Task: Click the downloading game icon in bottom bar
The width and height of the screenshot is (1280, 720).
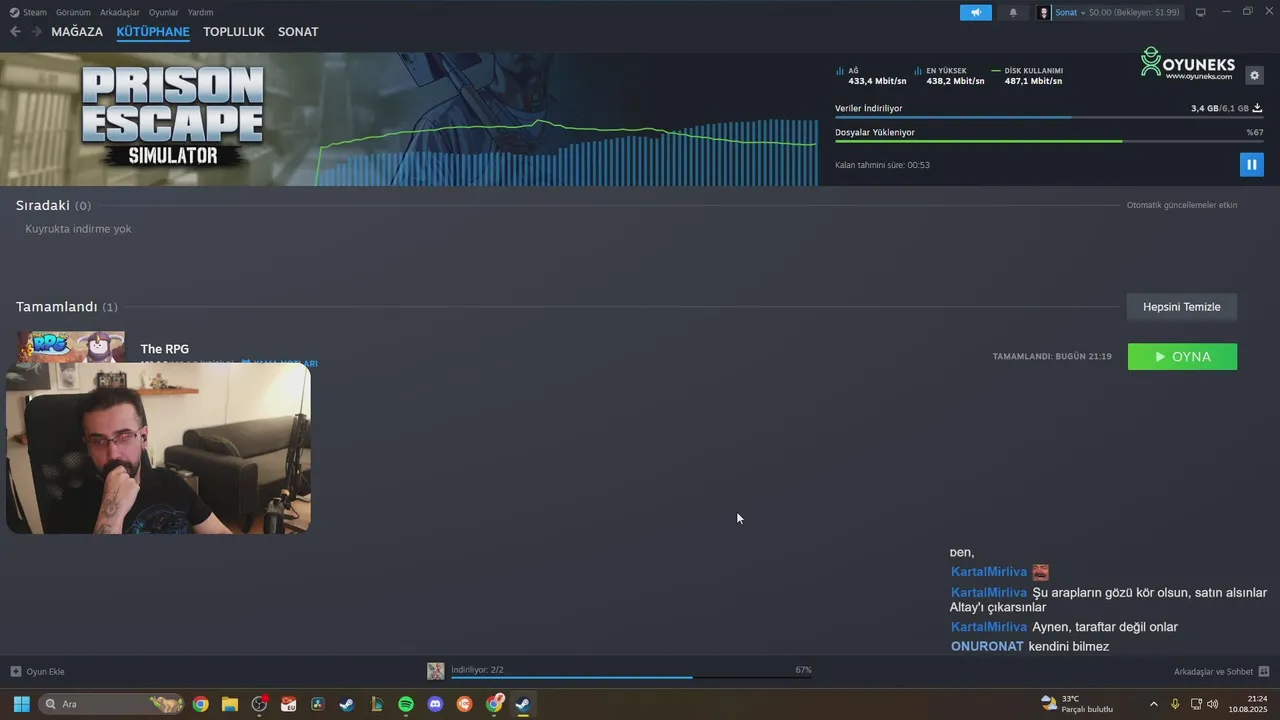Action: 436,671
